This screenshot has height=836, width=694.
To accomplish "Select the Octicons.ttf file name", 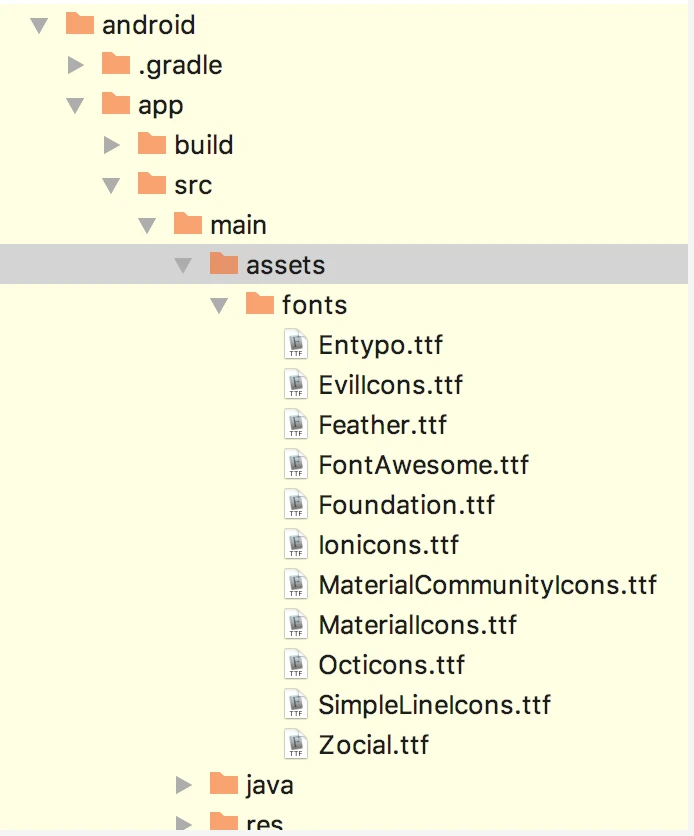I will point(392,665).
